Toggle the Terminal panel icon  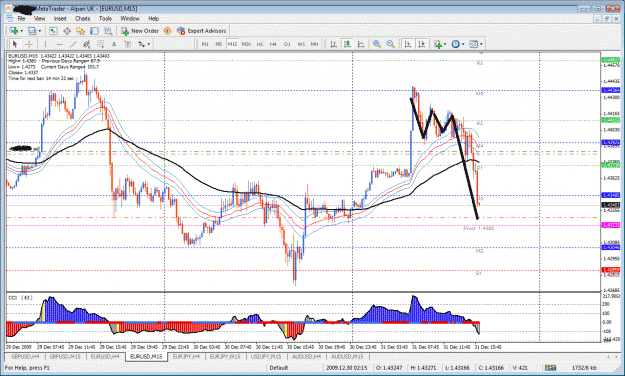coord(94,31)
